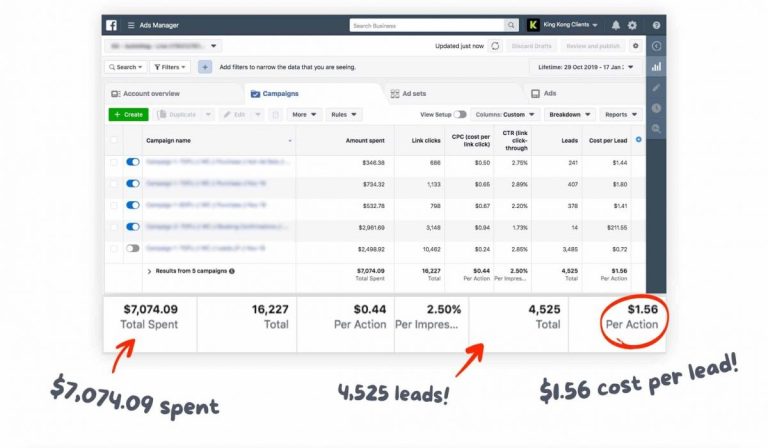Open the bar chart icon in right sidebar
Viewport: 768px width, 448px height.
coord(656,67)
